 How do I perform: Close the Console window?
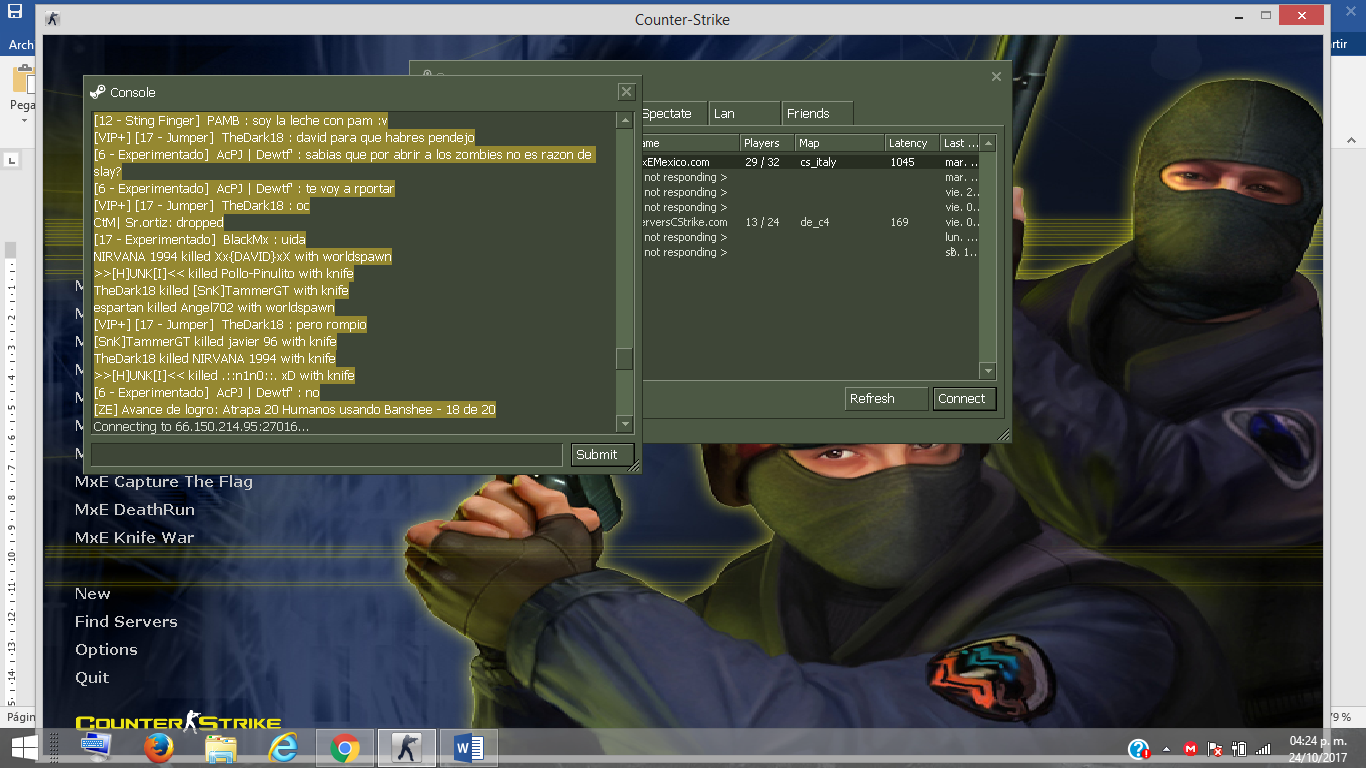626,92
